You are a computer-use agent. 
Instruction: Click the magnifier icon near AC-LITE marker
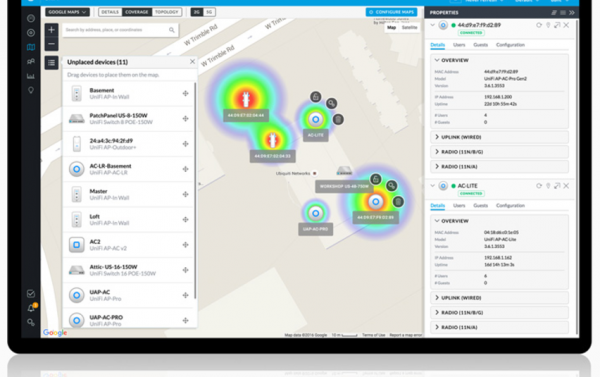click(x=331, y=103)
